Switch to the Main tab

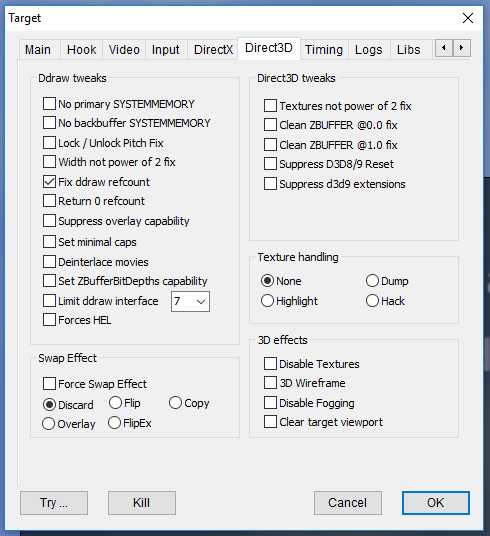tap(38, 50)
